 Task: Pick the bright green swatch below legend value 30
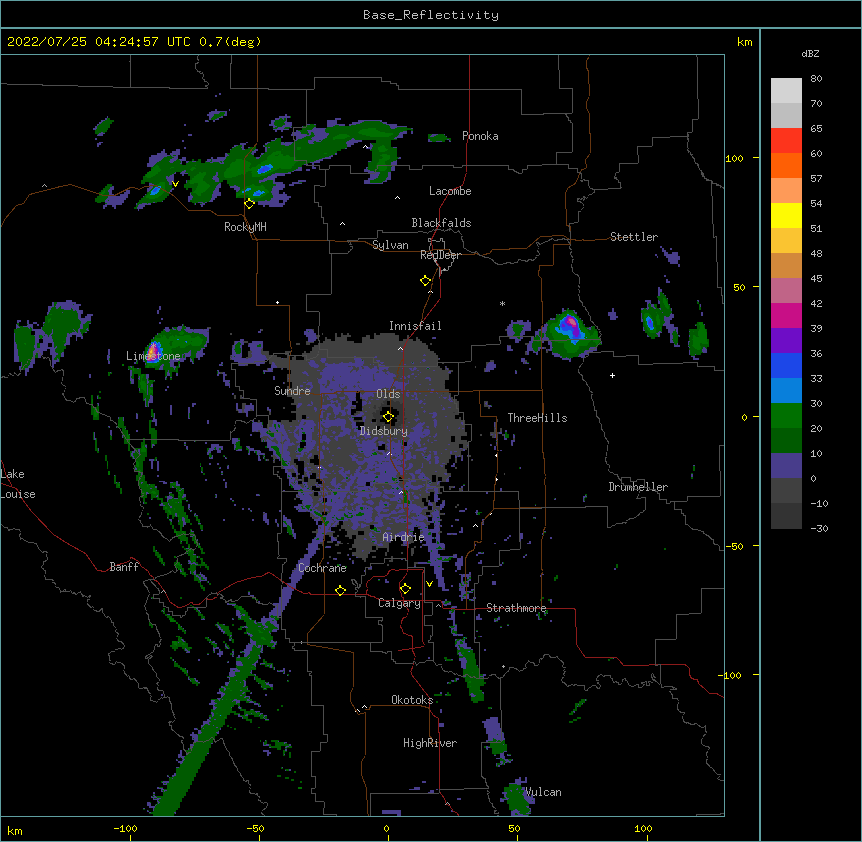click(x=786, y=416)
